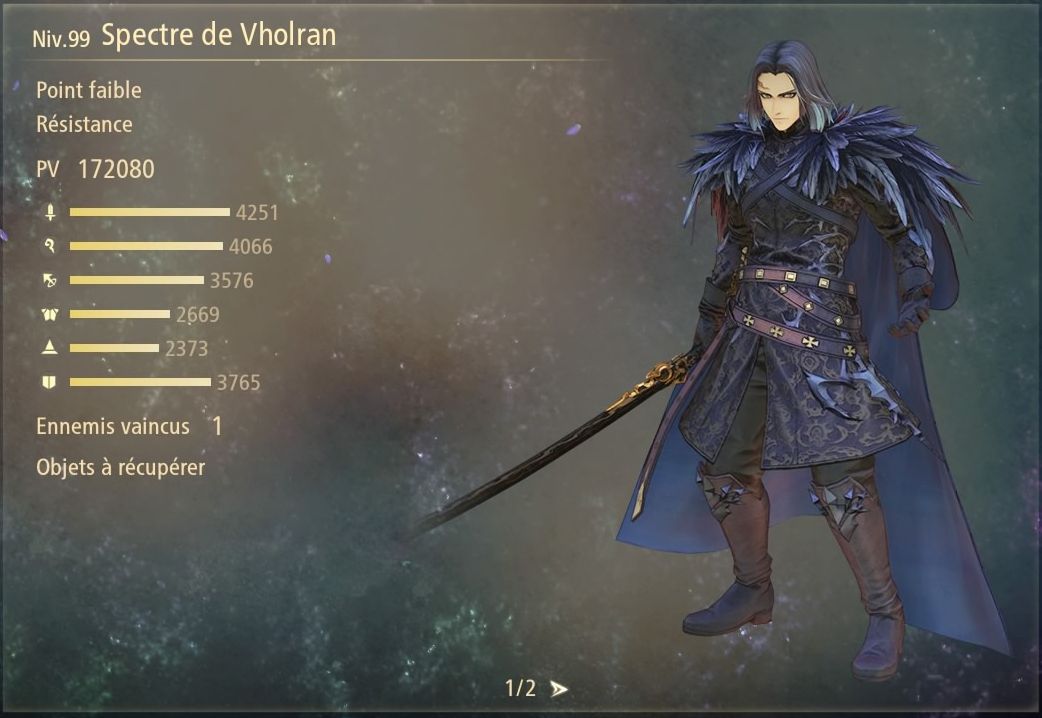Select the PV 172080 value
This screenshot has width=1042, height=718.
click(x=116, y=169)
